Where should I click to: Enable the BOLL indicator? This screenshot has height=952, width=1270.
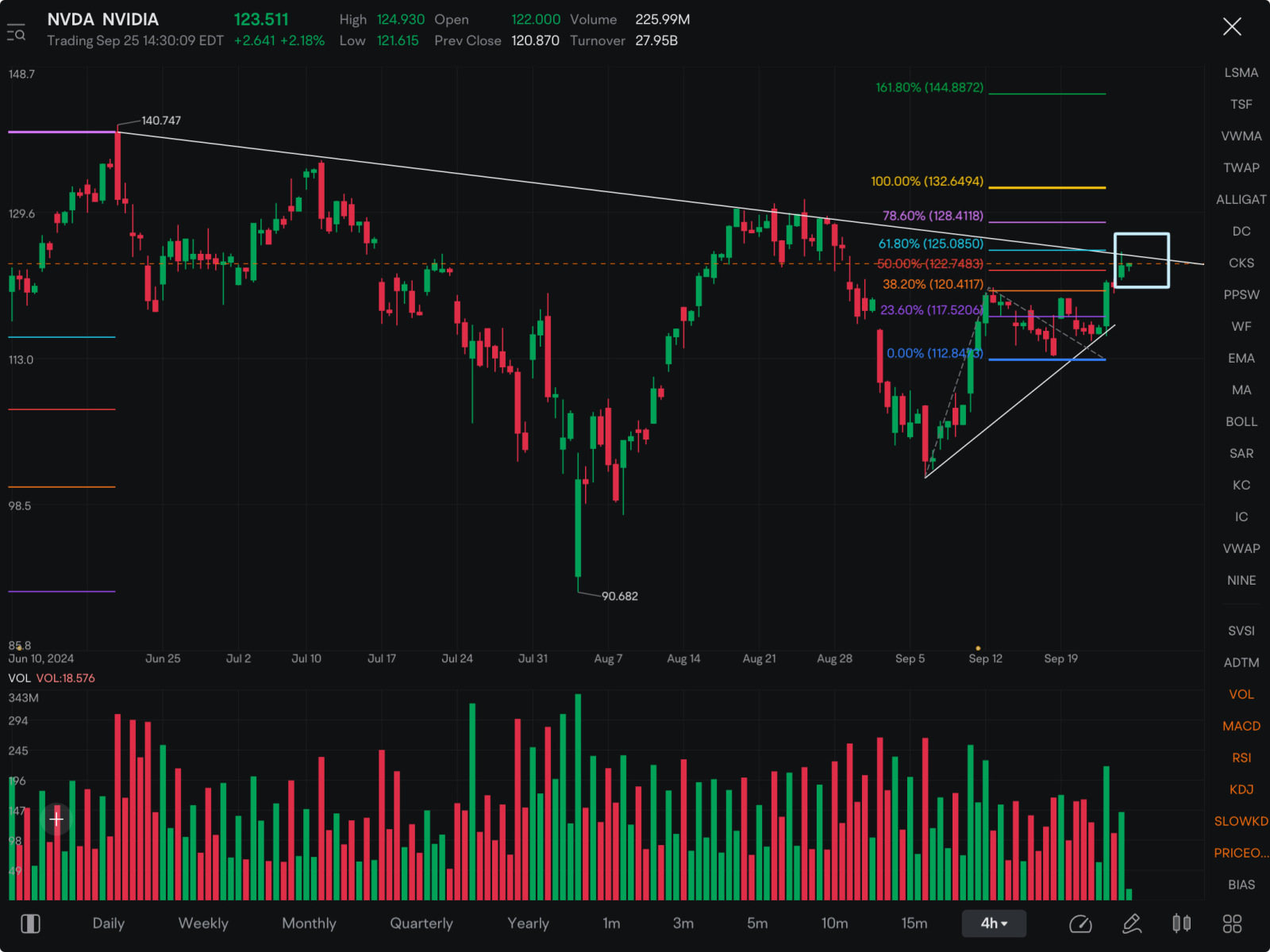[1241, 422]
